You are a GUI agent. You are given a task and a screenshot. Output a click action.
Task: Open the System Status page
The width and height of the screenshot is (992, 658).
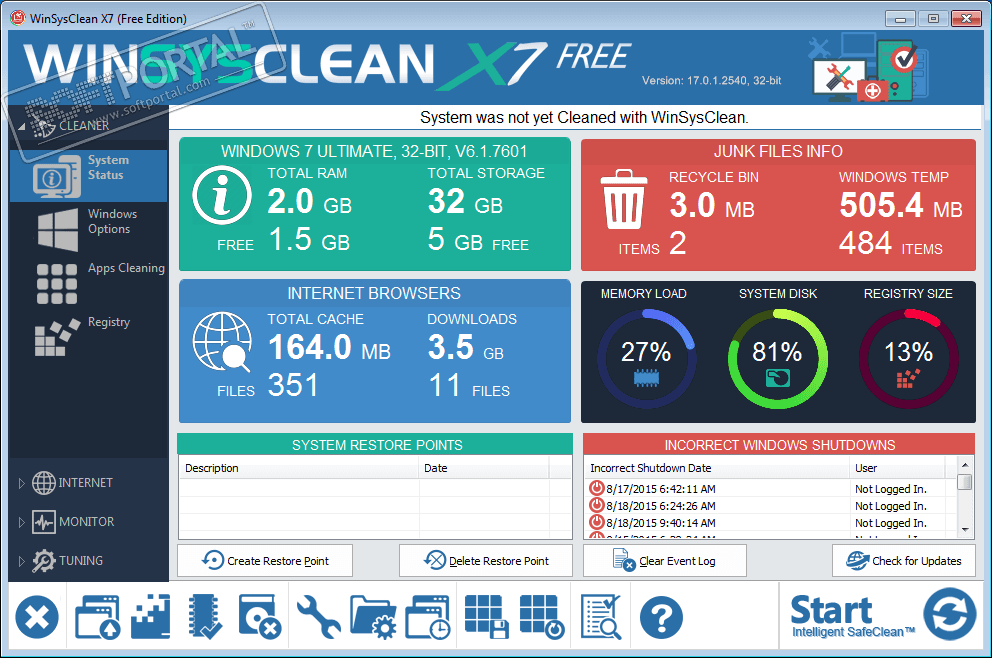click(89, 175)
